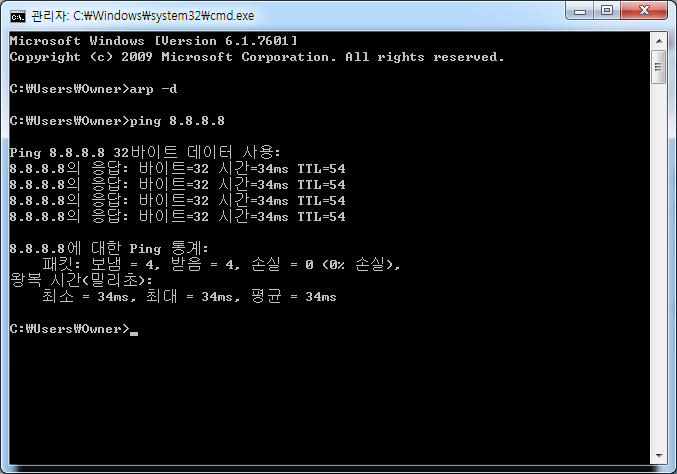This screenshot has height=474, width=677.
Task: Click the window title text 'C:\Windows\system32\cmd.exe'
Action: 164,16
